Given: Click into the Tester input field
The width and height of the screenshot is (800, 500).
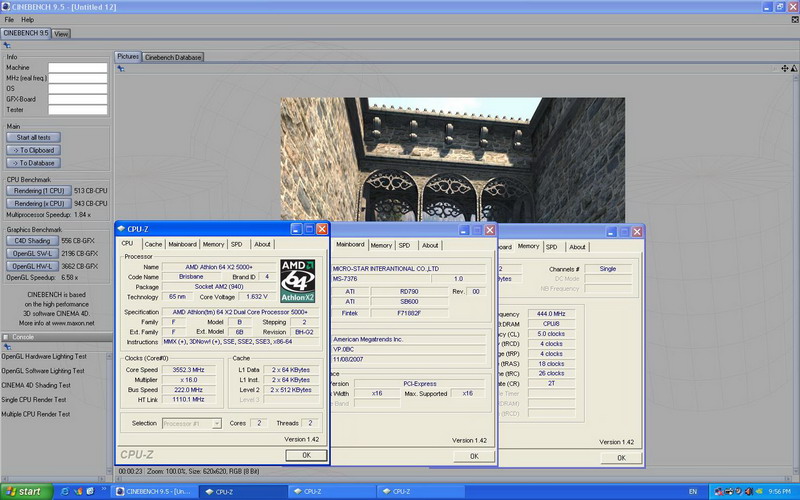Looking at the screenshot, I should coord(77,111).
